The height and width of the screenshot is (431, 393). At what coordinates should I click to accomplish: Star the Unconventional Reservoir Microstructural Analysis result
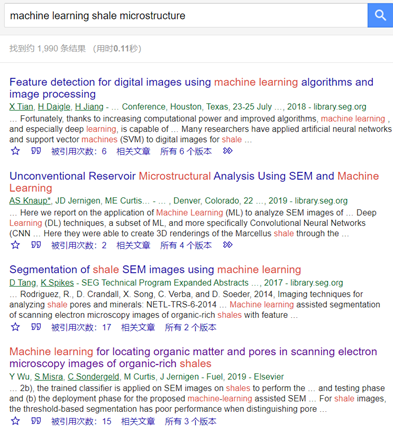(15, 245)
